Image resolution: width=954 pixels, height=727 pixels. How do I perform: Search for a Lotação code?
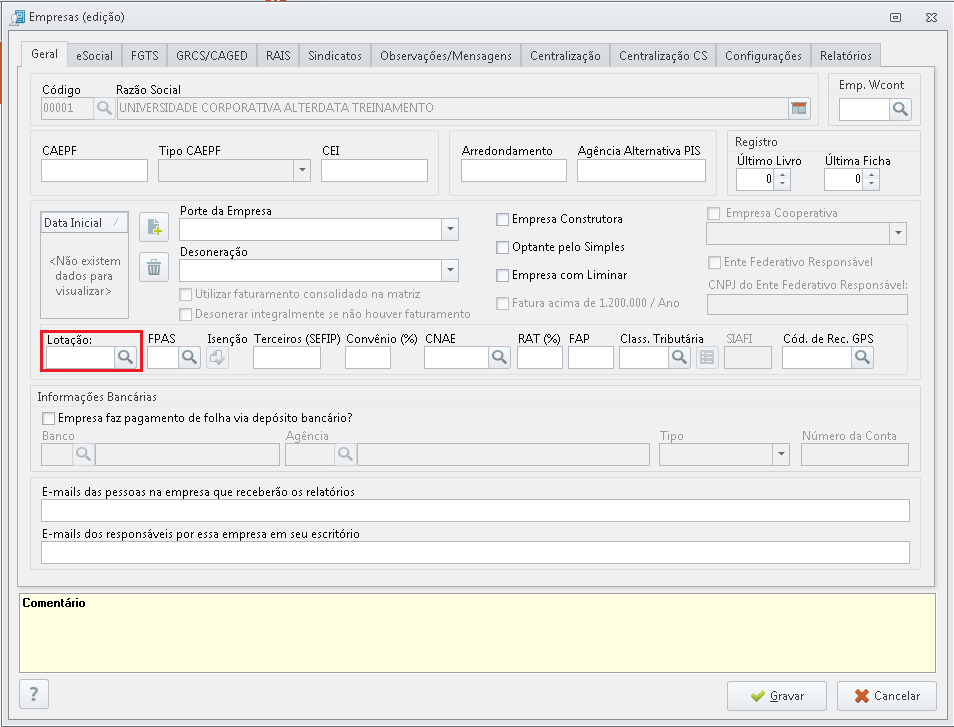[x=125, y=357]
